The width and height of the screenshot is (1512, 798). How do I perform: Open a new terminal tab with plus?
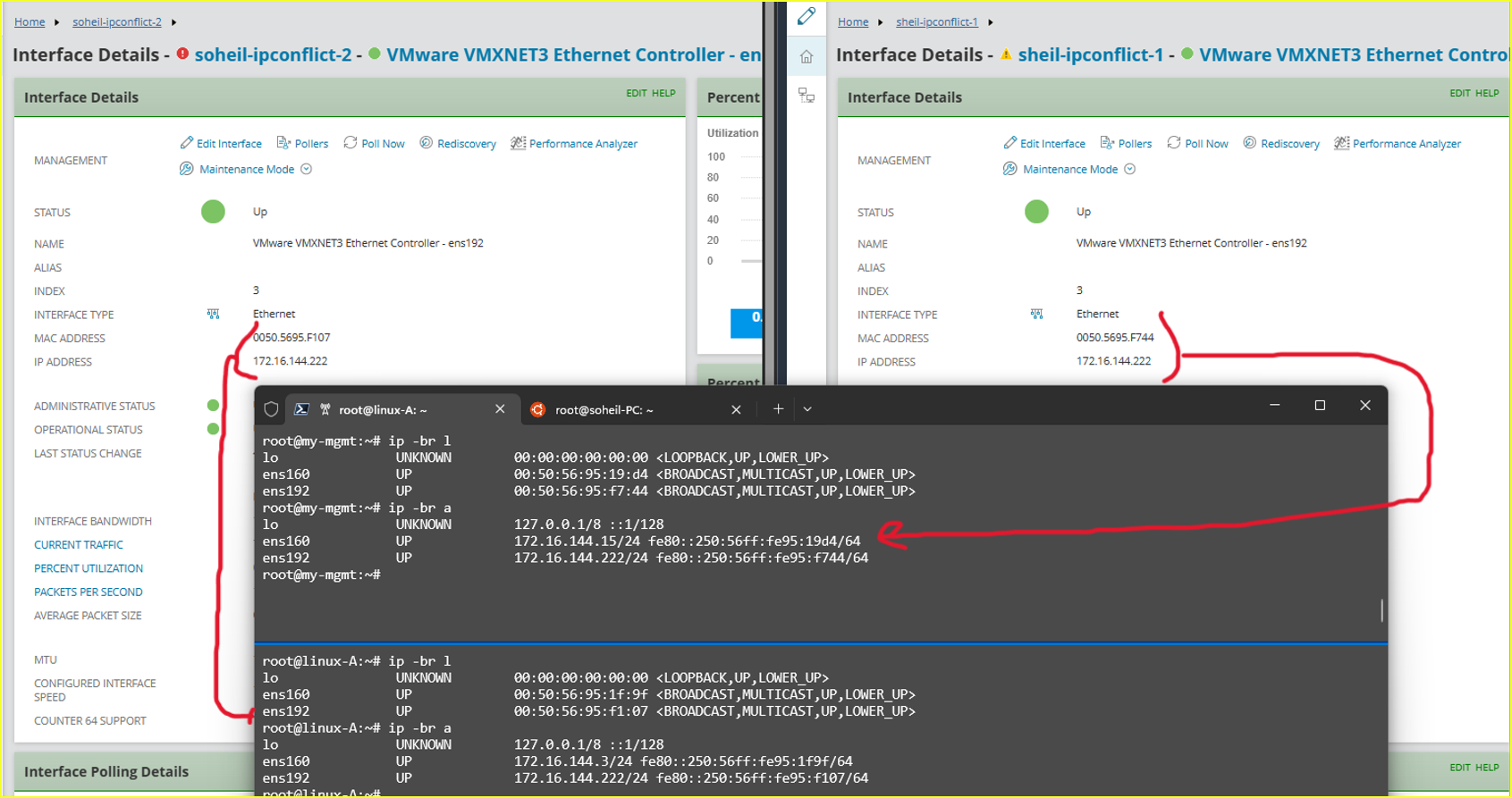tap(778, 408)
